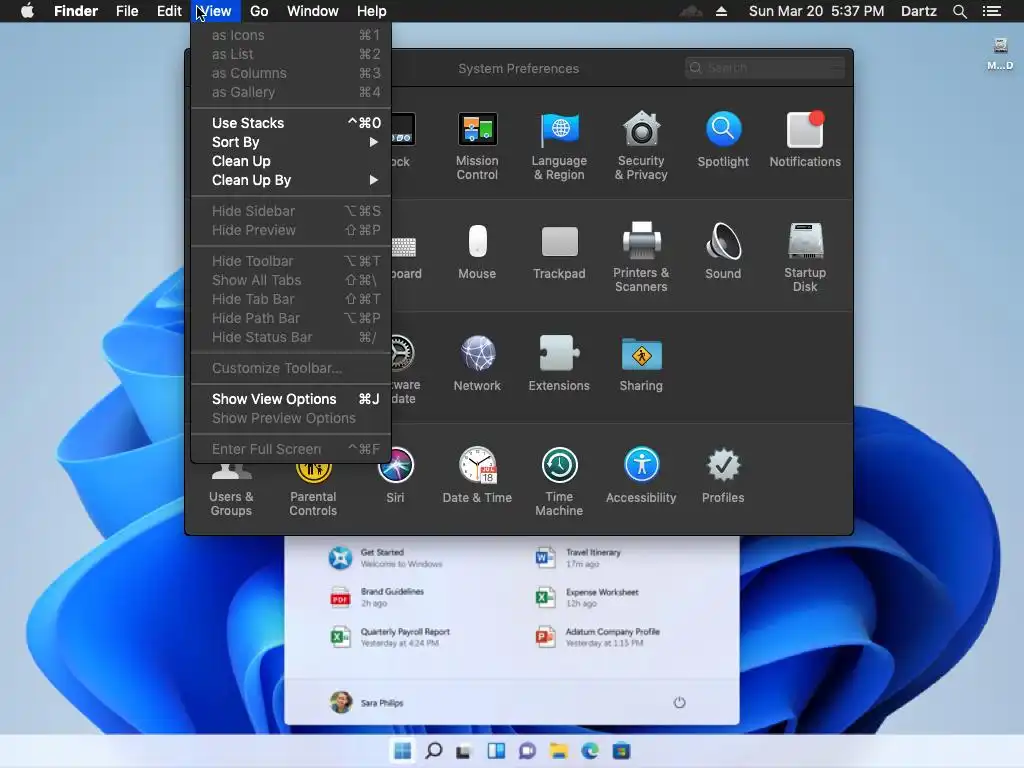The width and height of the screenshot is (1024, 768).
Task: Open Microsoft Store from the taskbar
Action: coord(622,751)
